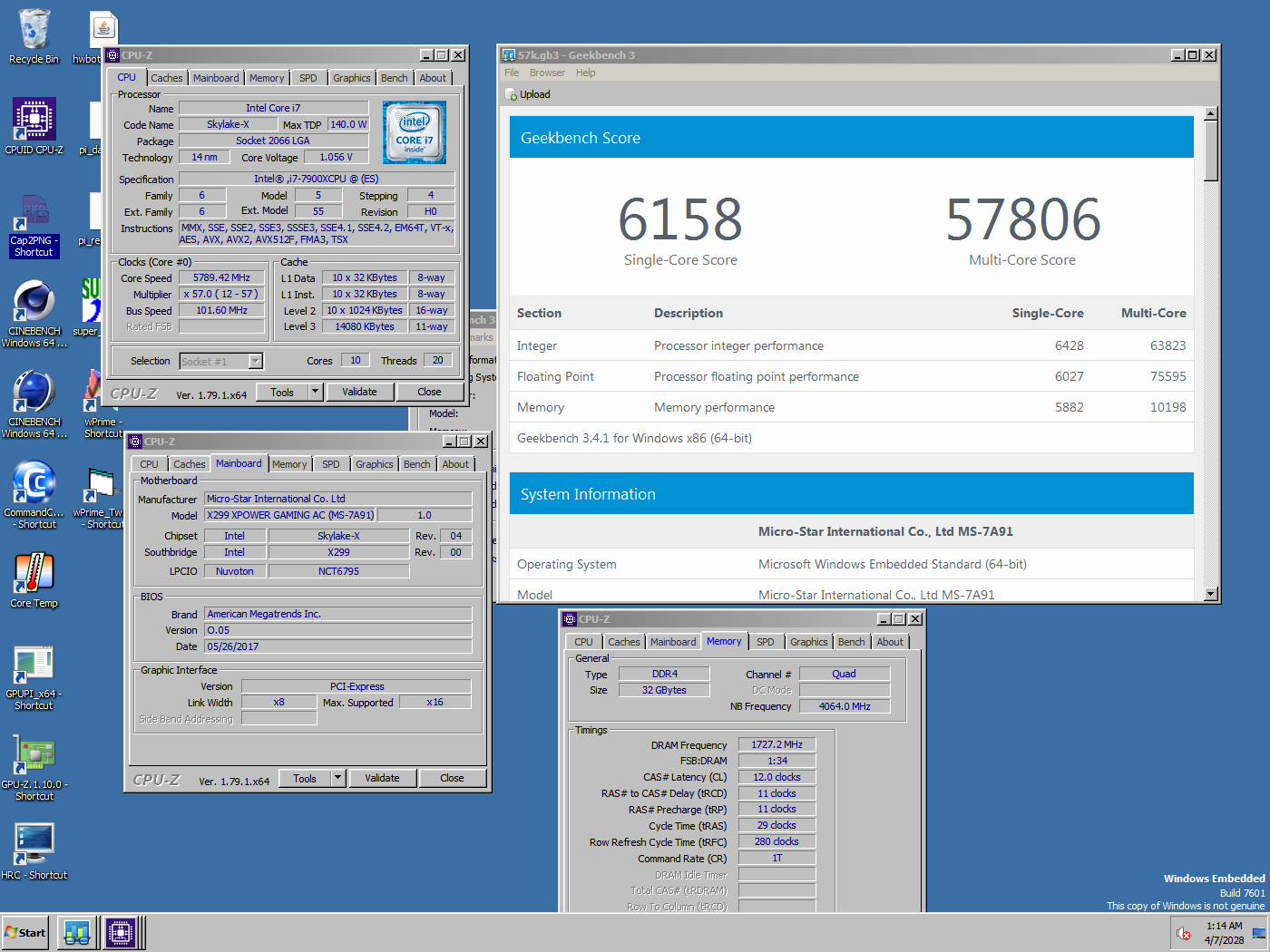This screenshot has height=952, width=1270.
Task: Click the NB Frequency 4064.0 MHz value
Action: [845, 706]
